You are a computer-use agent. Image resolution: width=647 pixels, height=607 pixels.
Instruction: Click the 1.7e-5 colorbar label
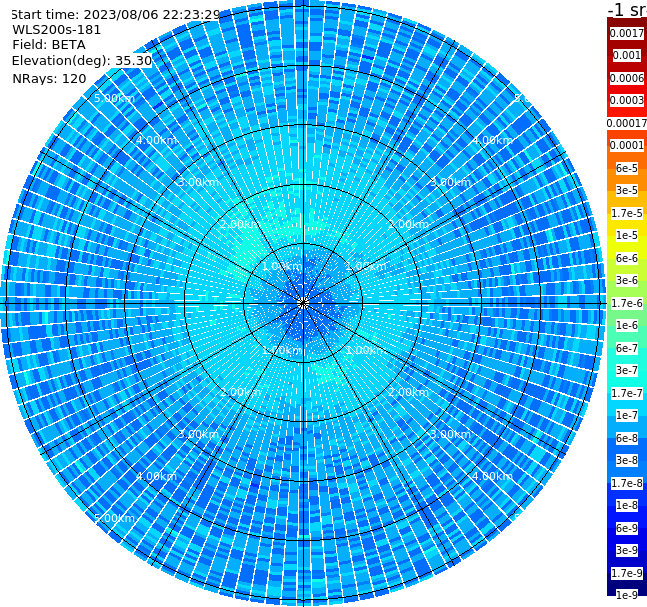pos(627,213)
